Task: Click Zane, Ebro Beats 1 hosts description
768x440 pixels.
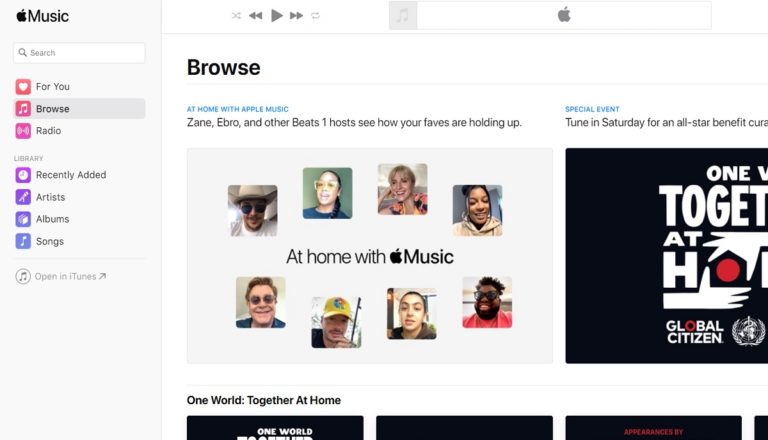Action: point(354,122)
